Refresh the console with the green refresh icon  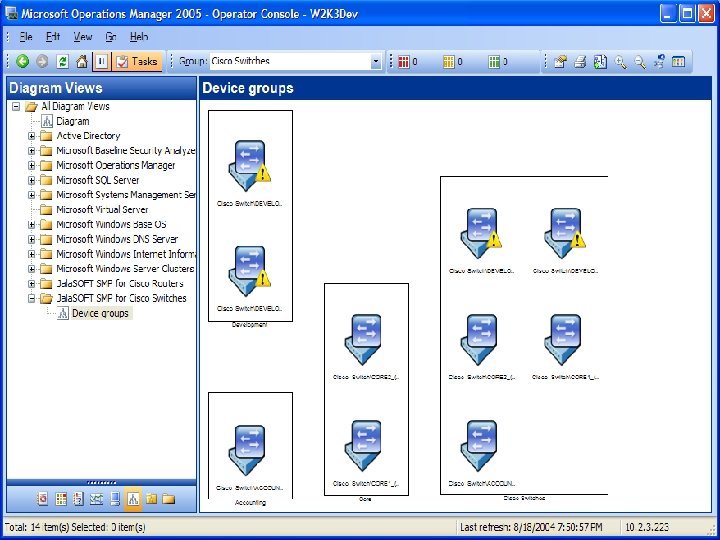coord(62,62)
